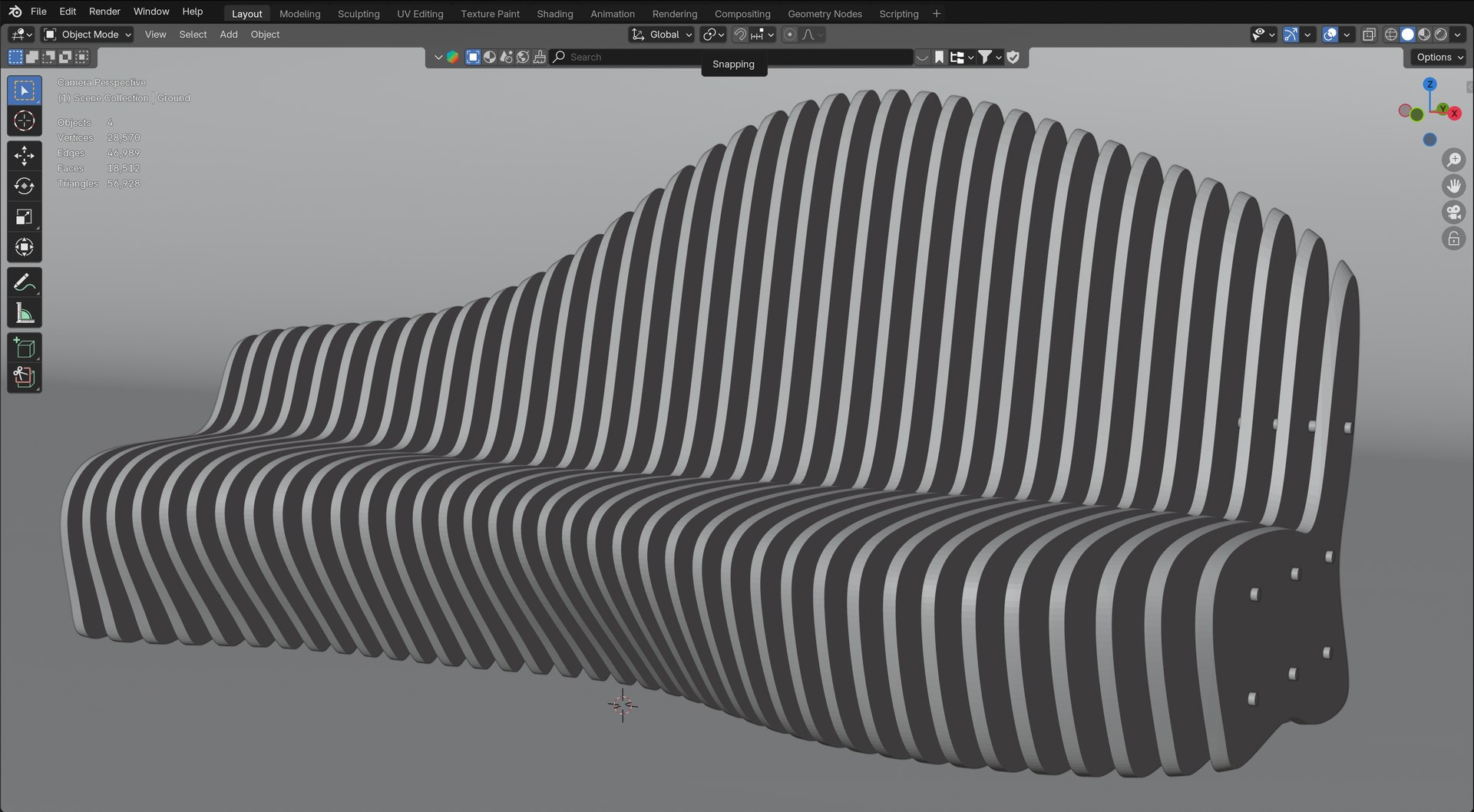The width and height of the screenshot is (1474, 812).
Task: Activate the Annotate pencil tool
Action: coord(24,282)
